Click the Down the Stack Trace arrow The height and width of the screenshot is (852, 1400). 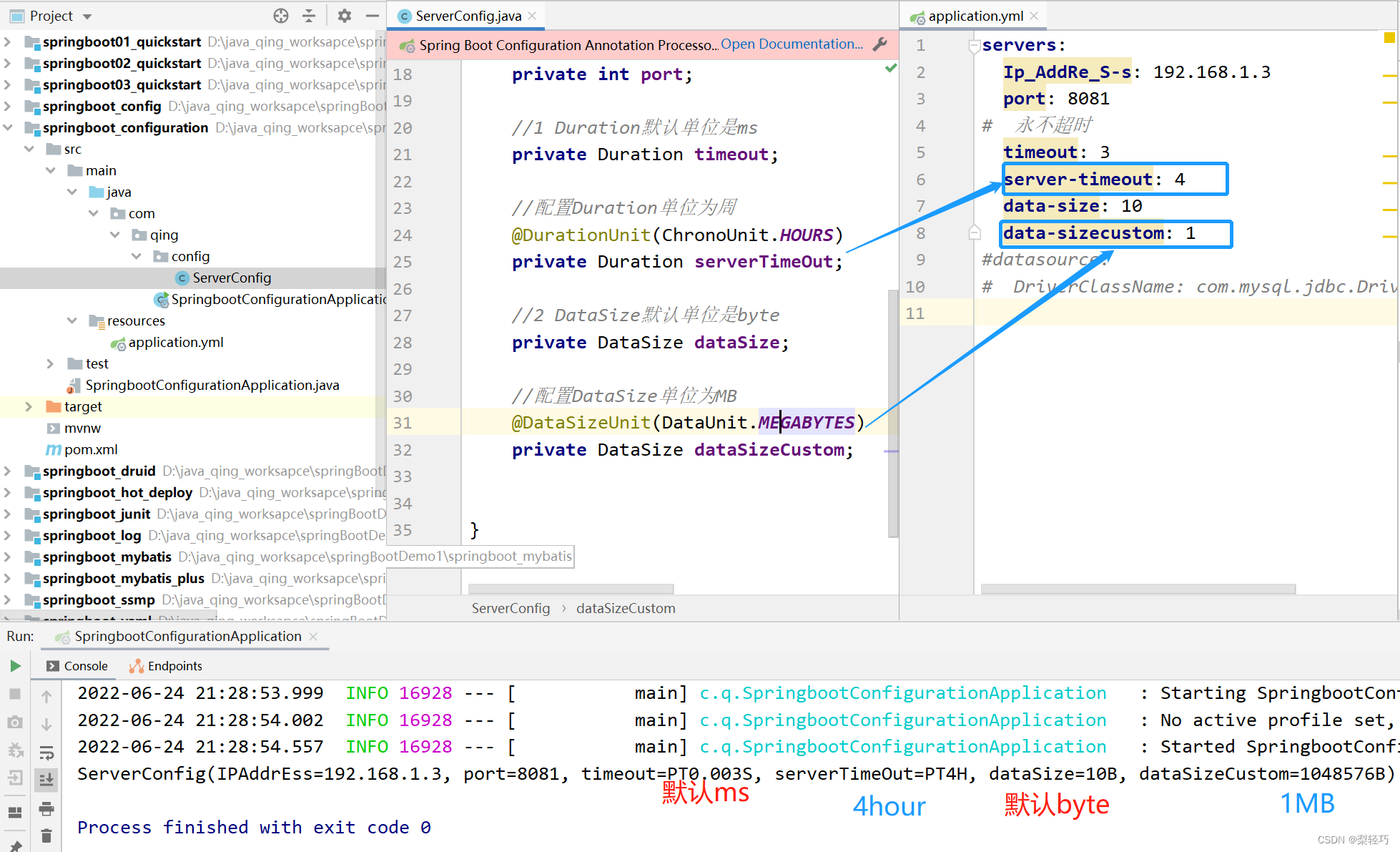click(46, 725)
